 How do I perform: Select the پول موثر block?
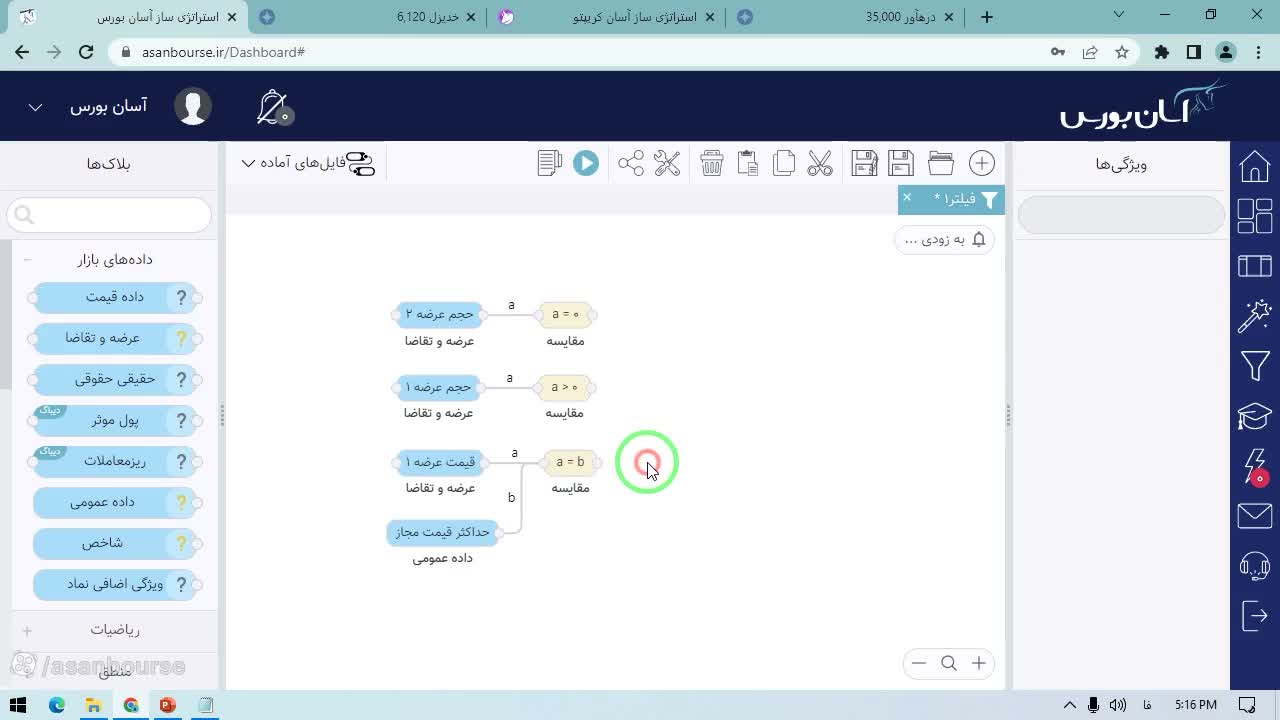coord(114,420)
